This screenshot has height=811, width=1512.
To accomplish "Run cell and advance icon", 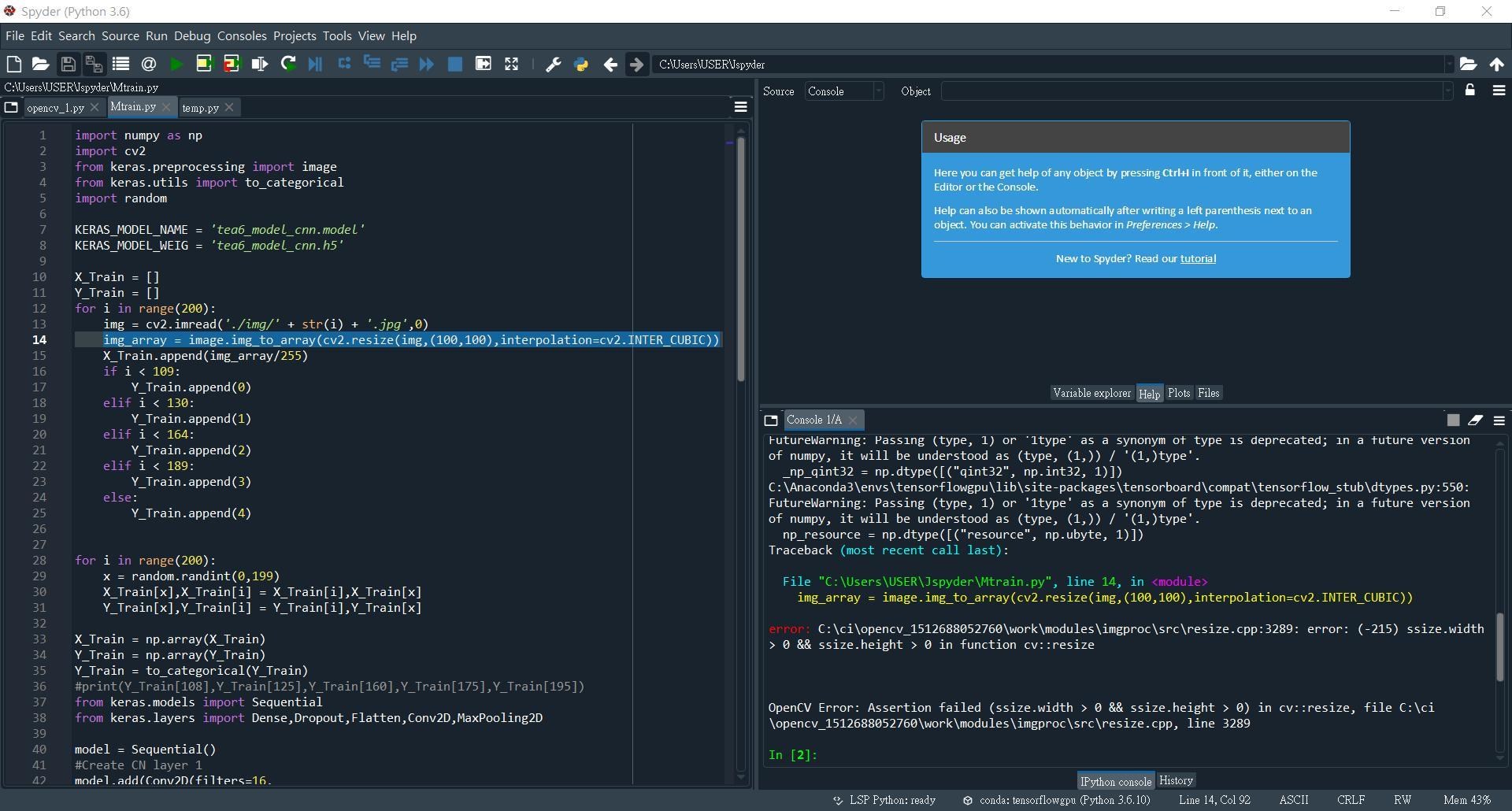I will (232, 65).
